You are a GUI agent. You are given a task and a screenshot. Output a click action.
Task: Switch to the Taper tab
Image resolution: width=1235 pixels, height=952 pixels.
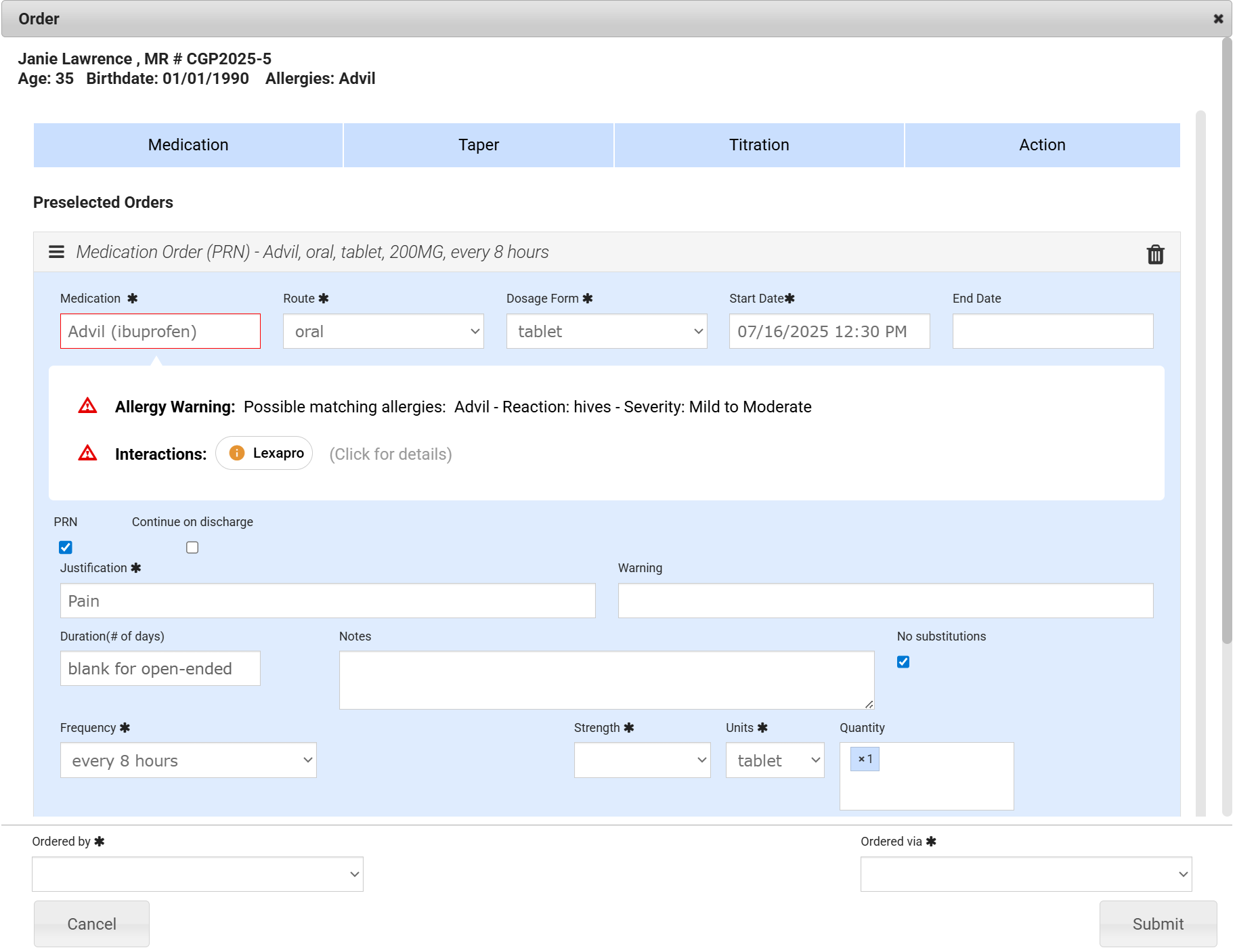pyautogui.click(x=479, y=145)
